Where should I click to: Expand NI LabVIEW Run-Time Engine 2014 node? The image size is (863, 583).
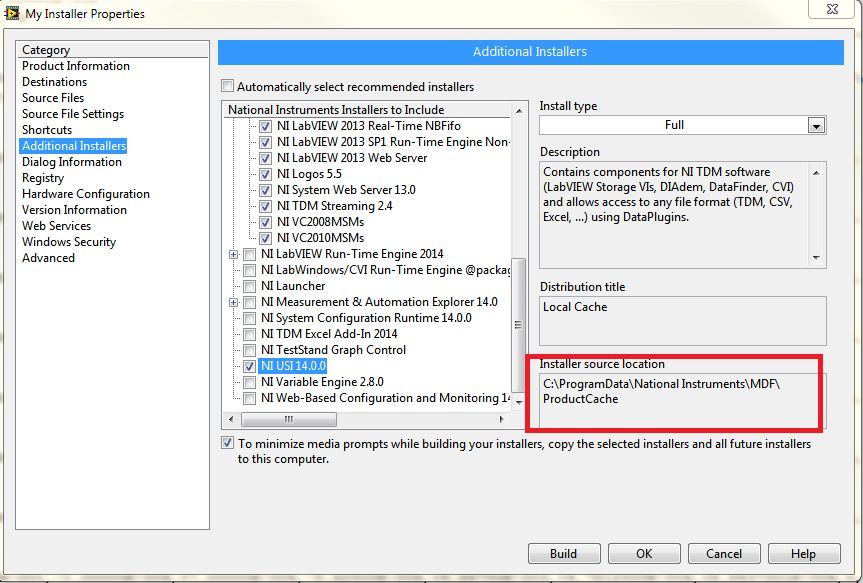click(x=233, y=254)
